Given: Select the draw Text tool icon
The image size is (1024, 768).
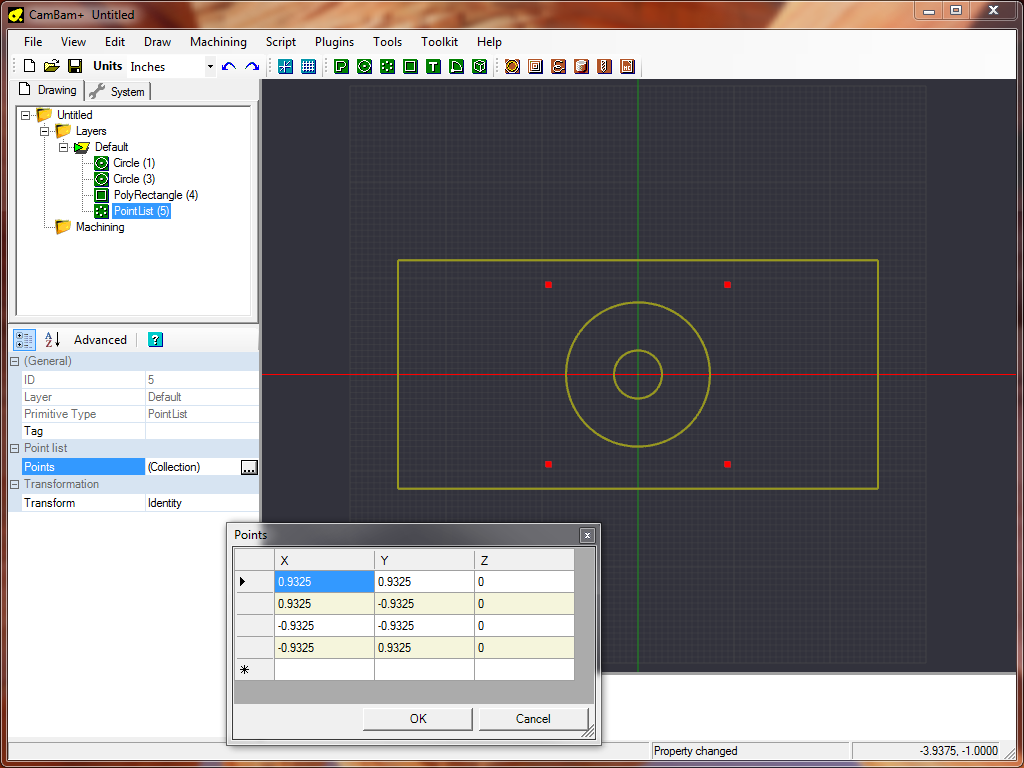Looking at the screenshot, I should tap(433, 66).
